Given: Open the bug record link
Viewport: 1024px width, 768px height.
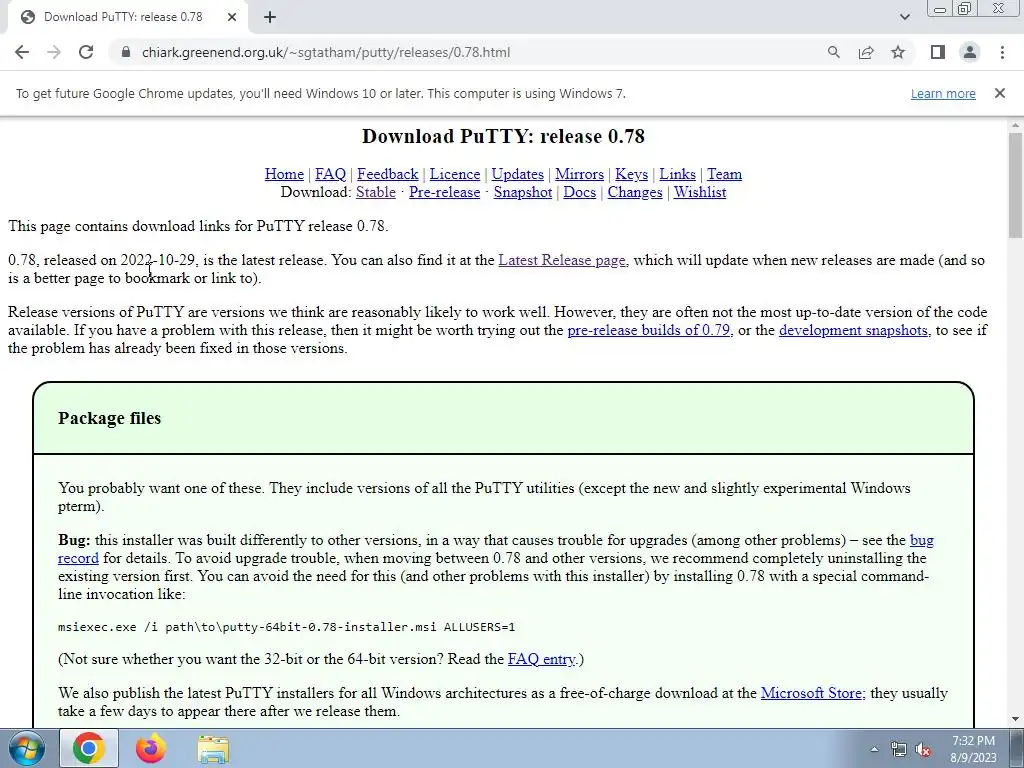Looking at the screenshot, I should tap(921, 540).
